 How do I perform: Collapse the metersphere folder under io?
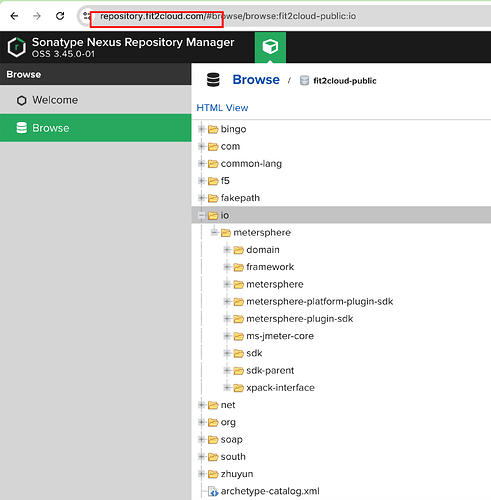(x=214, y=233)
